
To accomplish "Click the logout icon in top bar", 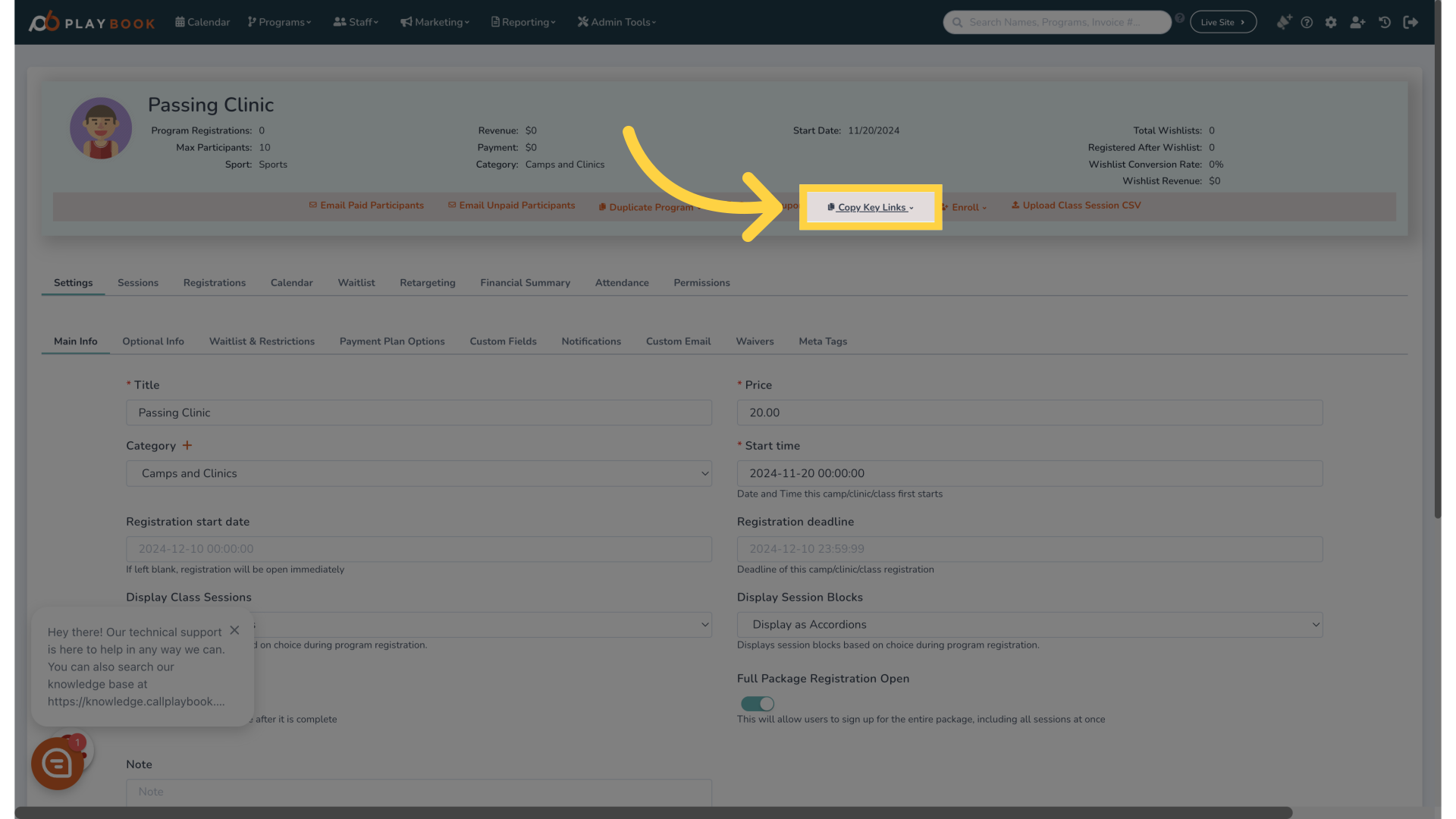I will point(1410,22).
